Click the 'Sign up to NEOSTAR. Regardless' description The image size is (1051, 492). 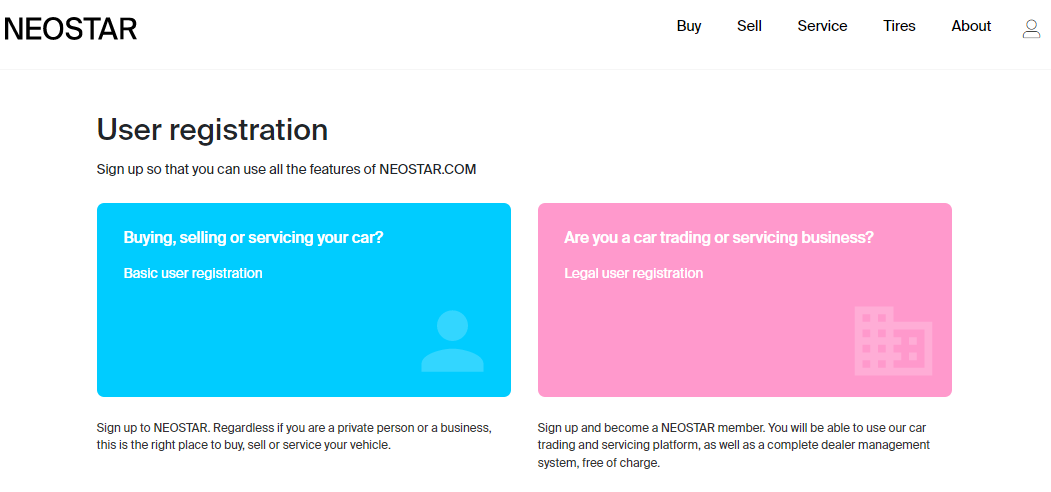pos(294,436)
